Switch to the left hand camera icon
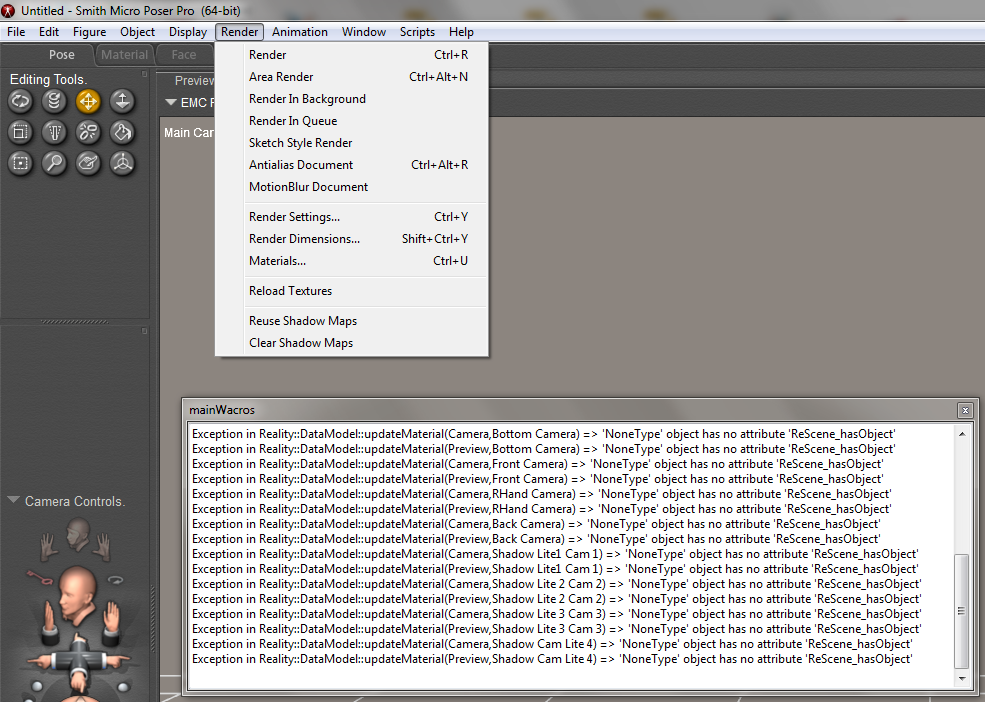The height and width of the screenshot is (702, 985). [49, 546]
